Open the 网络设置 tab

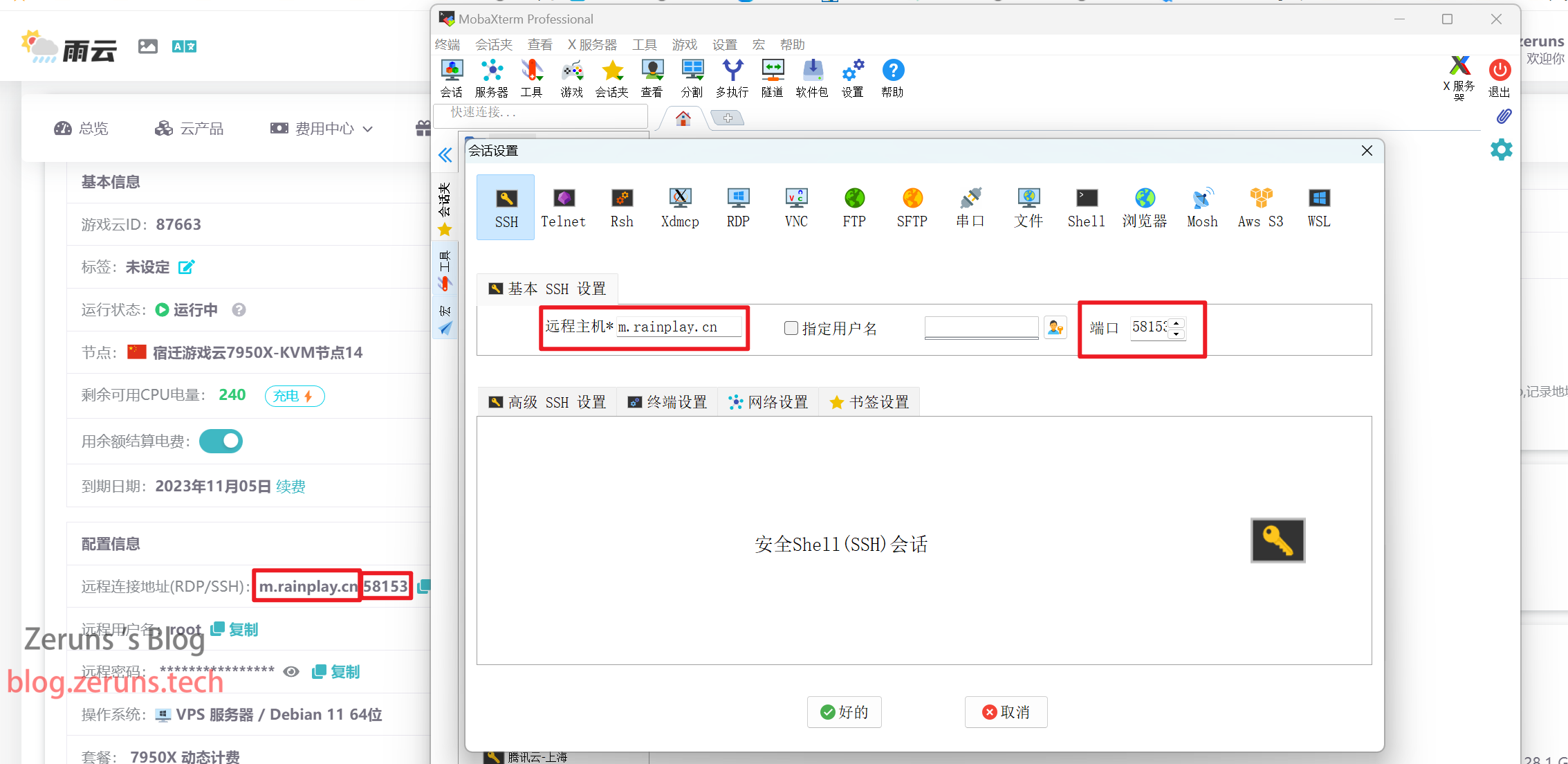coord(768,402)
